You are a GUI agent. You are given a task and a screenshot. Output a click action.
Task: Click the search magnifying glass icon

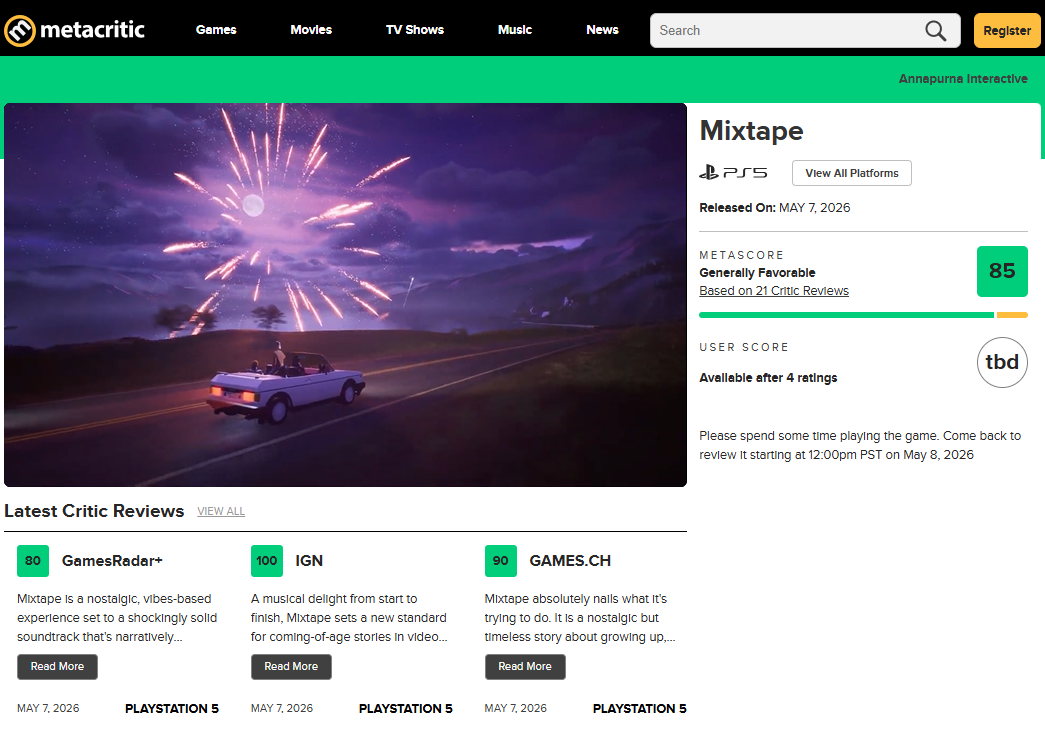click(x=935, y=31)
